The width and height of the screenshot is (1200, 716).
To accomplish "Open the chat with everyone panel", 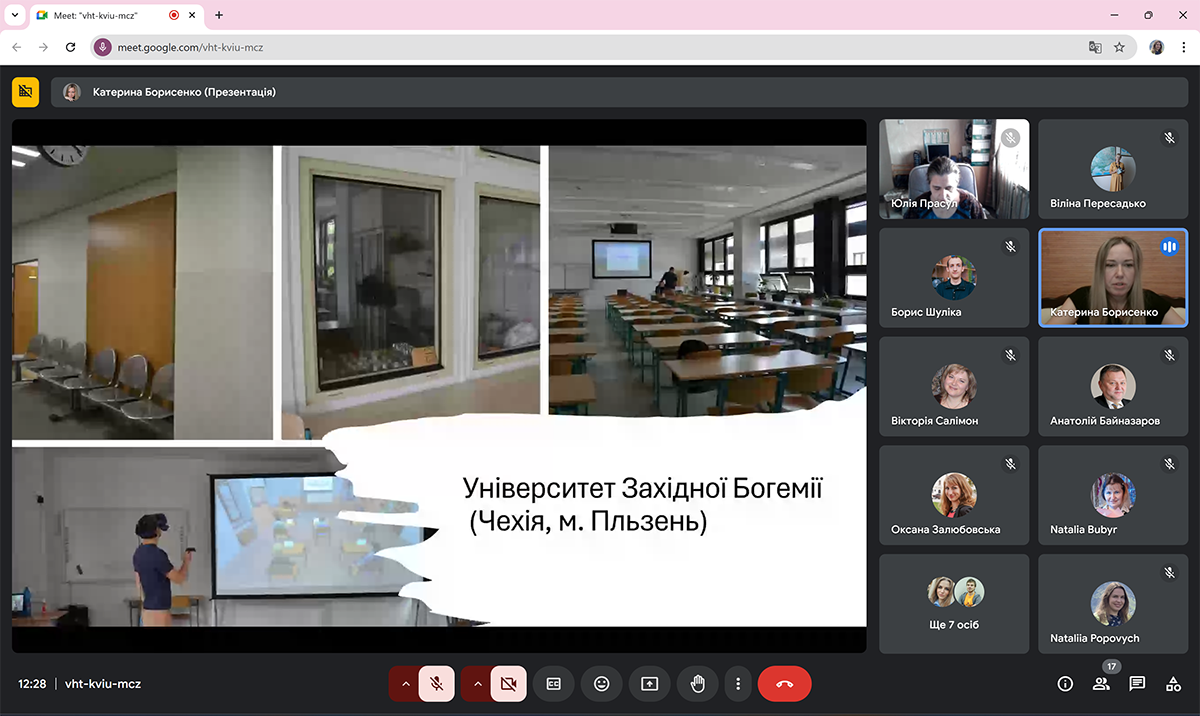I will (1137, 684).
